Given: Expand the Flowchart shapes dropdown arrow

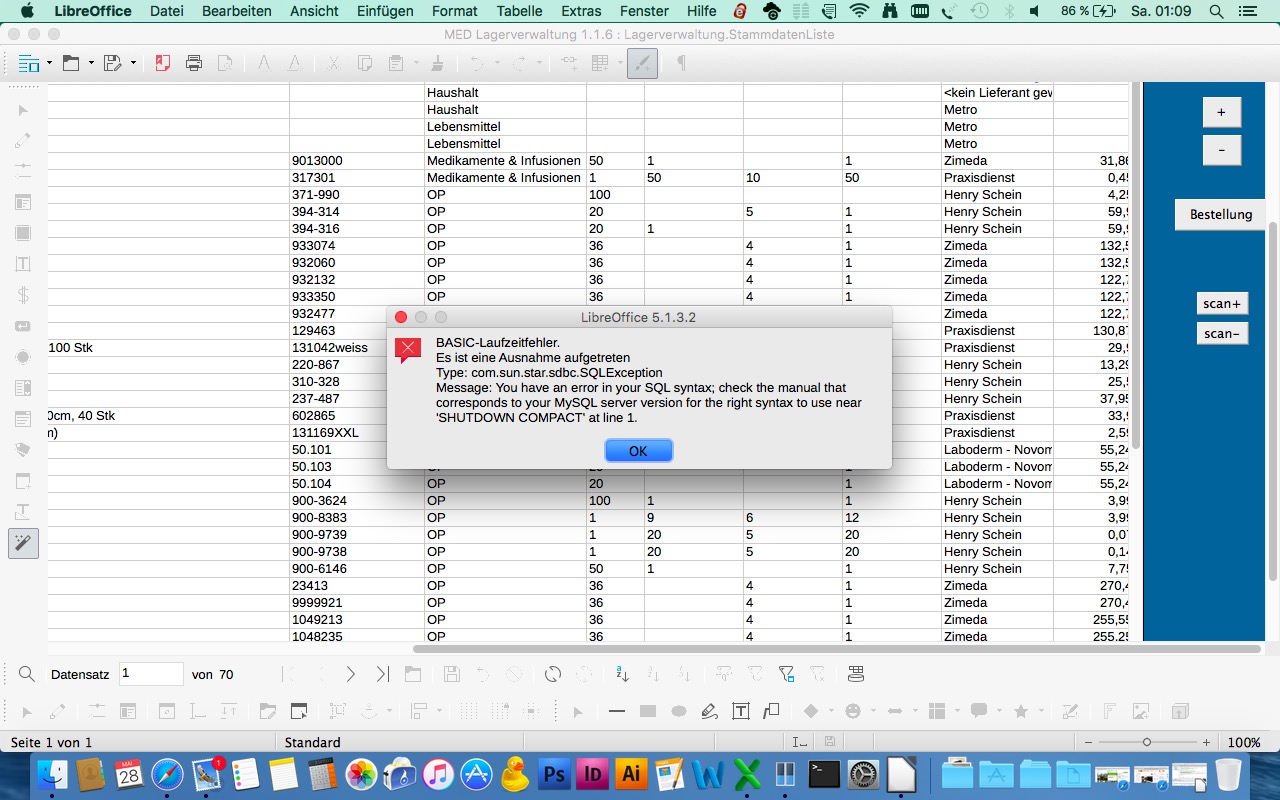Looking at the screenshot, I should coord(957,711).
